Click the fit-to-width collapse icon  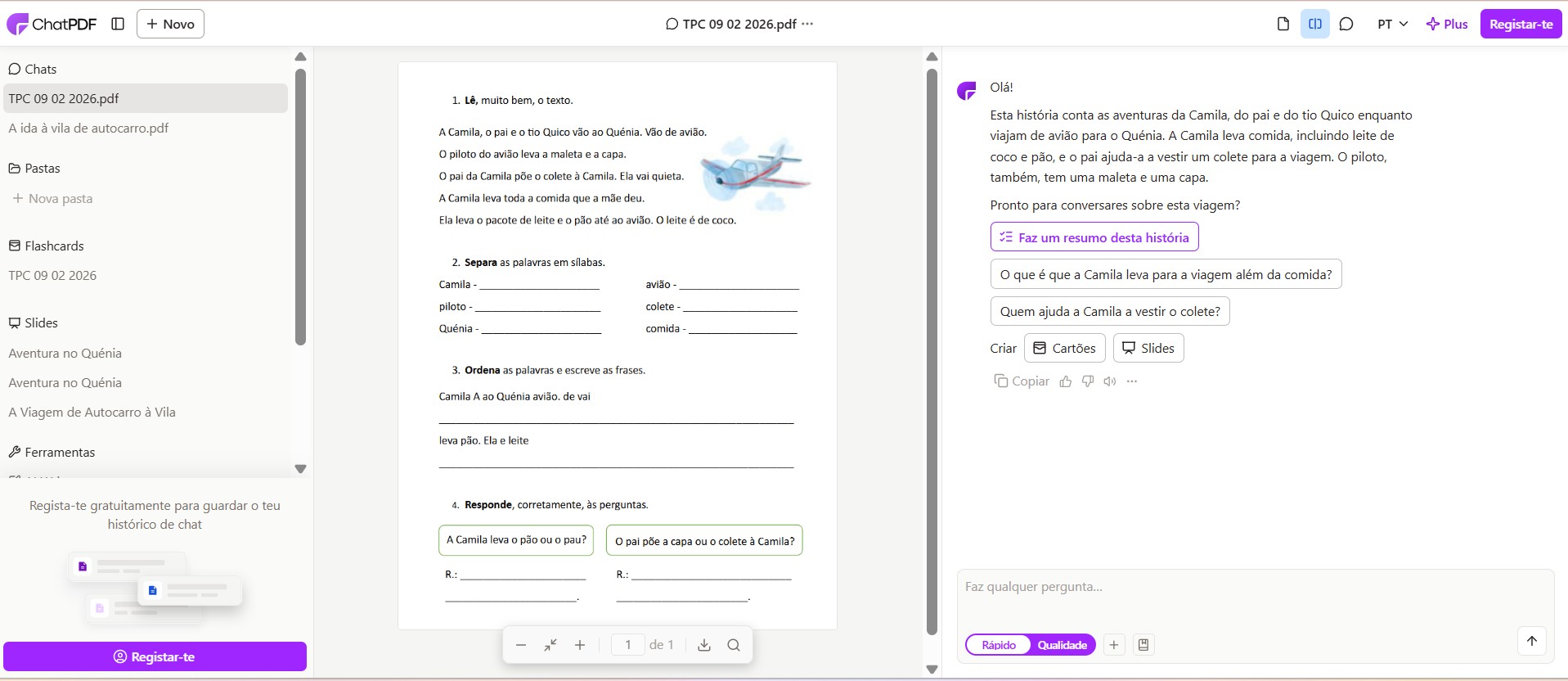[550, 645]
